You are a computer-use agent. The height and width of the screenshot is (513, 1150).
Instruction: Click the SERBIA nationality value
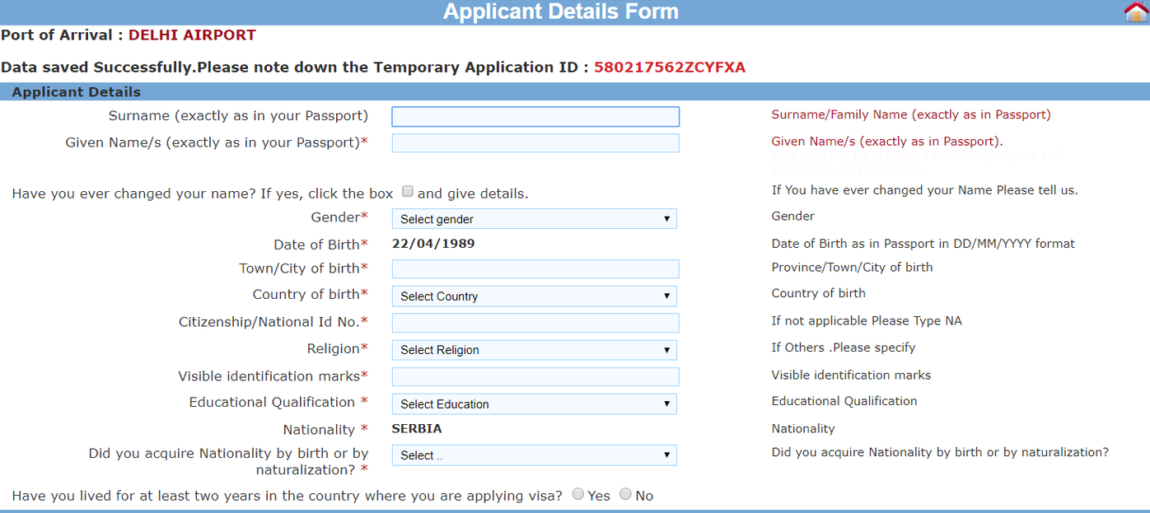click(x=417, y=429)
